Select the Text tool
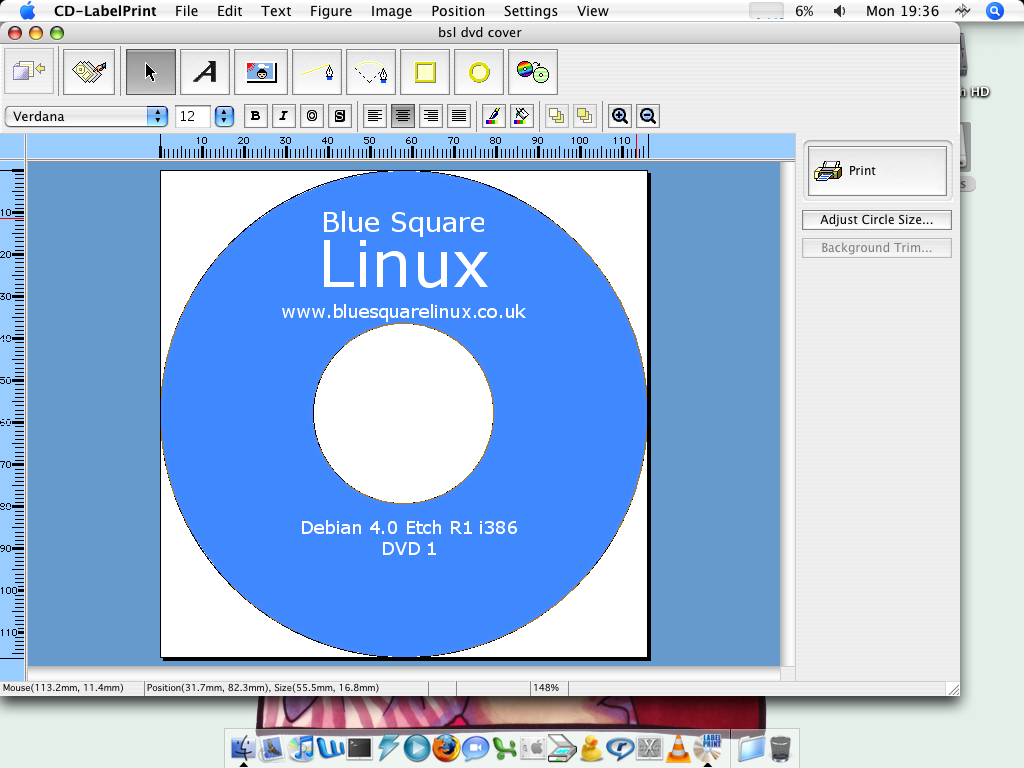1024x768 pixels. (205, 72)
